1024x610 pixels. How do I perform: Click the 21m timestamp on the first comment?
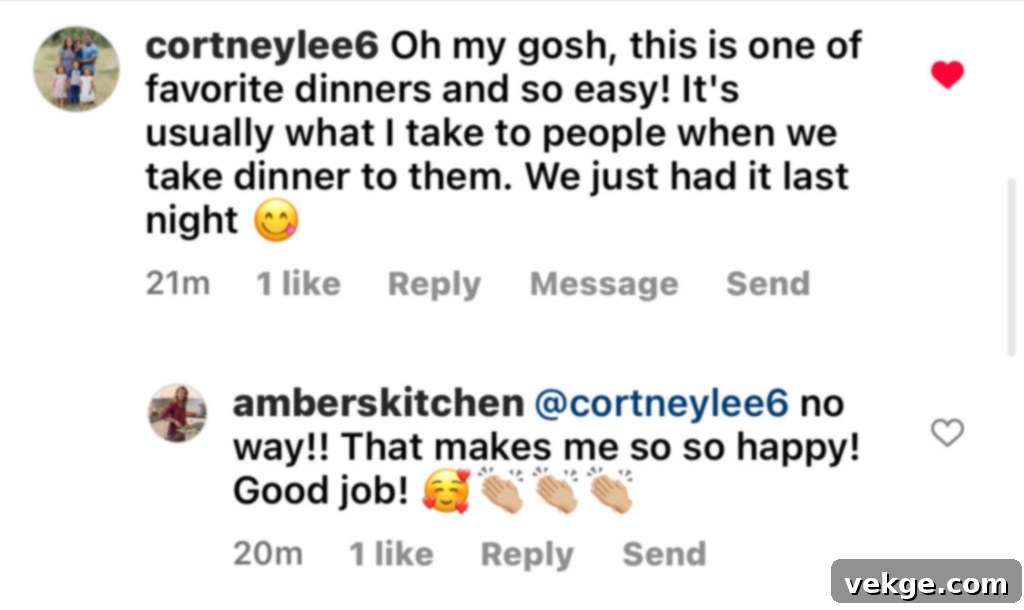click(178, 284)
